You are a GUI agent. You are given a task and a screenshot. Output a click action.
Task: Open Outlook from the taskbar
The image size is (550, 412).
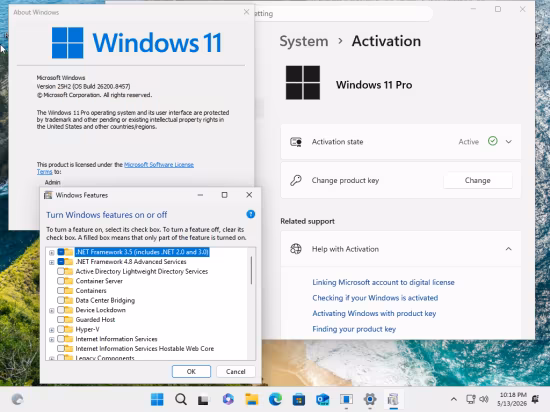[x=322, y=399]
